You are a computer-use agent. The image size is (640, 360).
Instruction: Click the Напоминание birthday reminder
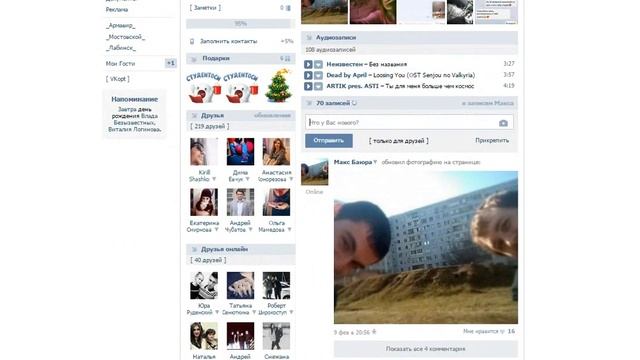click(x=135, y=114)
